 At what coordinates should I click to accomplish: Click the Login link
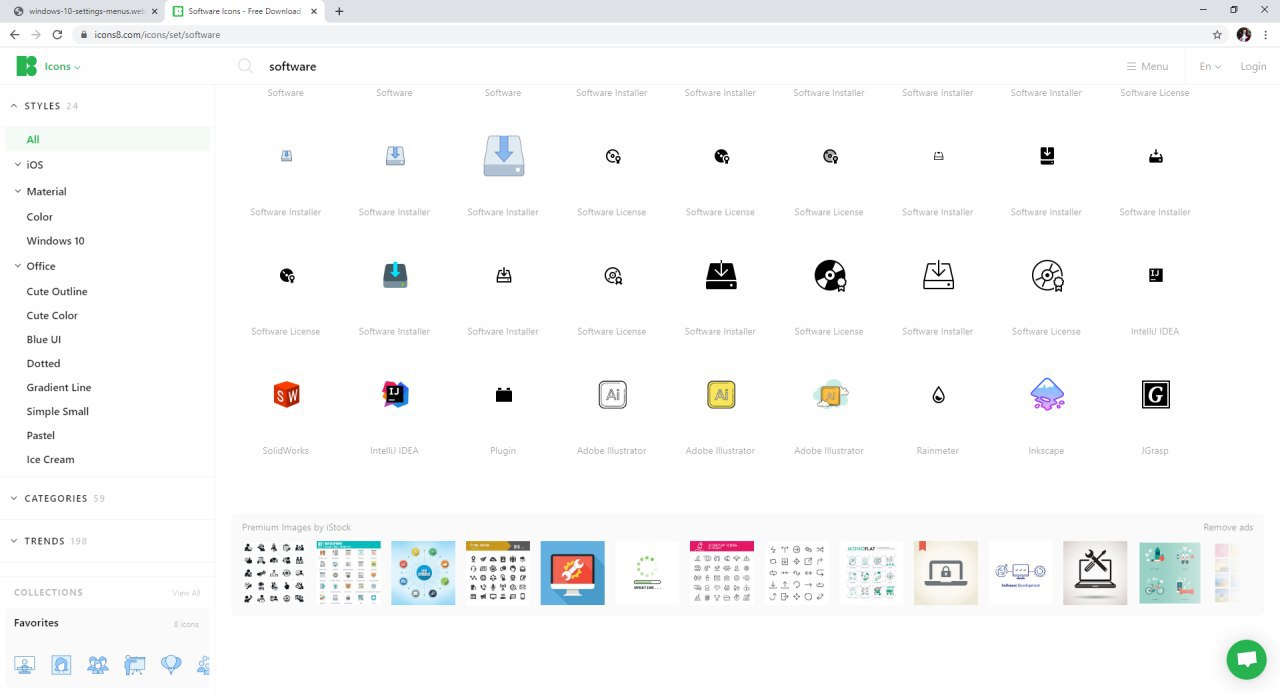click(1253, 67)
